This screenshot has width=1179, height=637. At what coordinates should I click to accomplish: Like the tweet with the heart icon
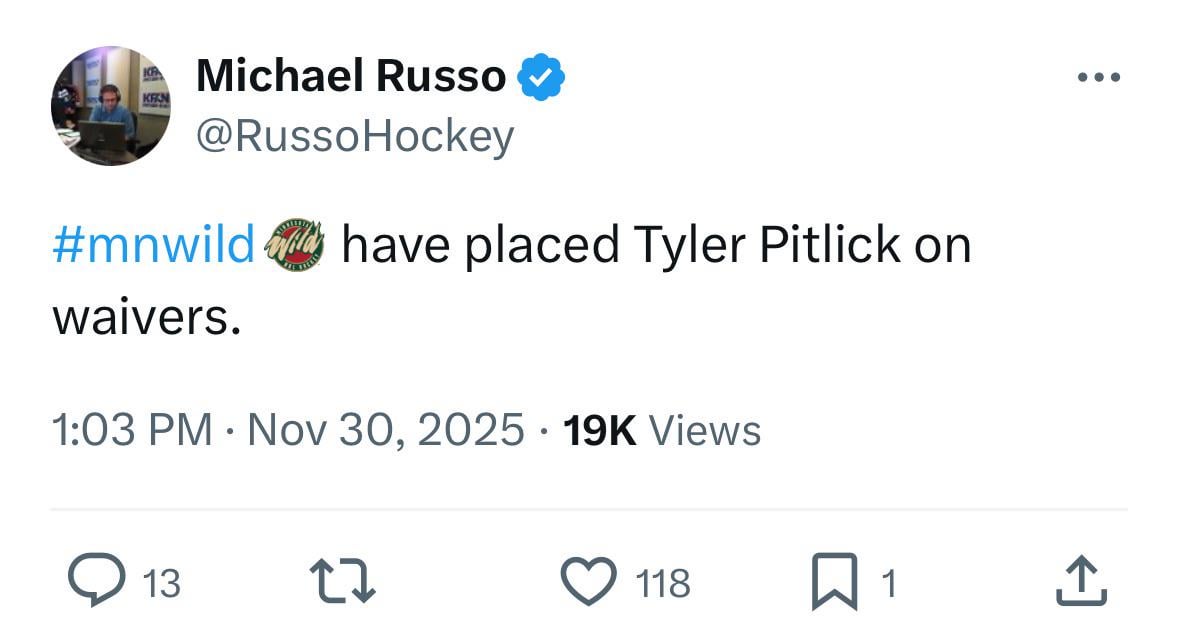pos(591,580)
